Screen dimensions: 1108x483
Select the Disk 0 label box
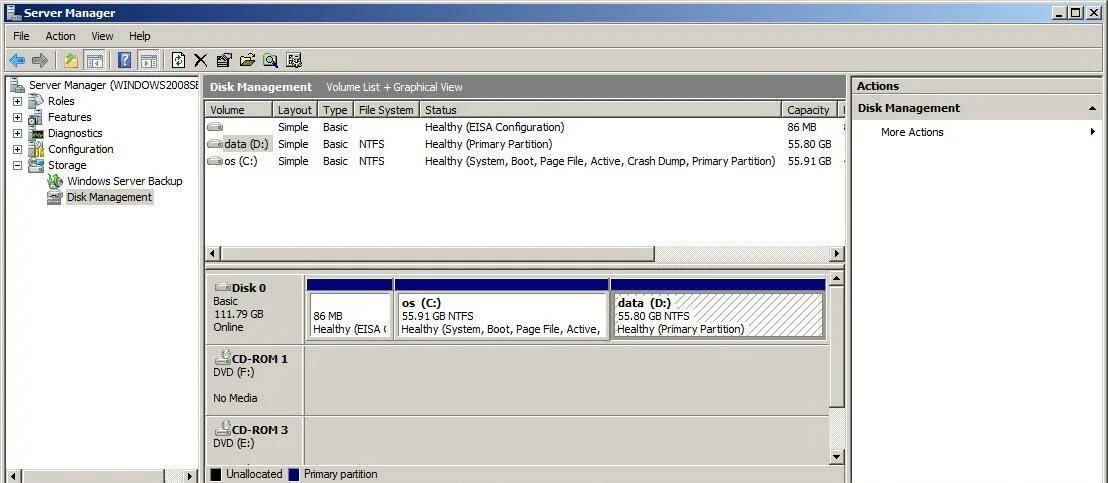point(254,308)
